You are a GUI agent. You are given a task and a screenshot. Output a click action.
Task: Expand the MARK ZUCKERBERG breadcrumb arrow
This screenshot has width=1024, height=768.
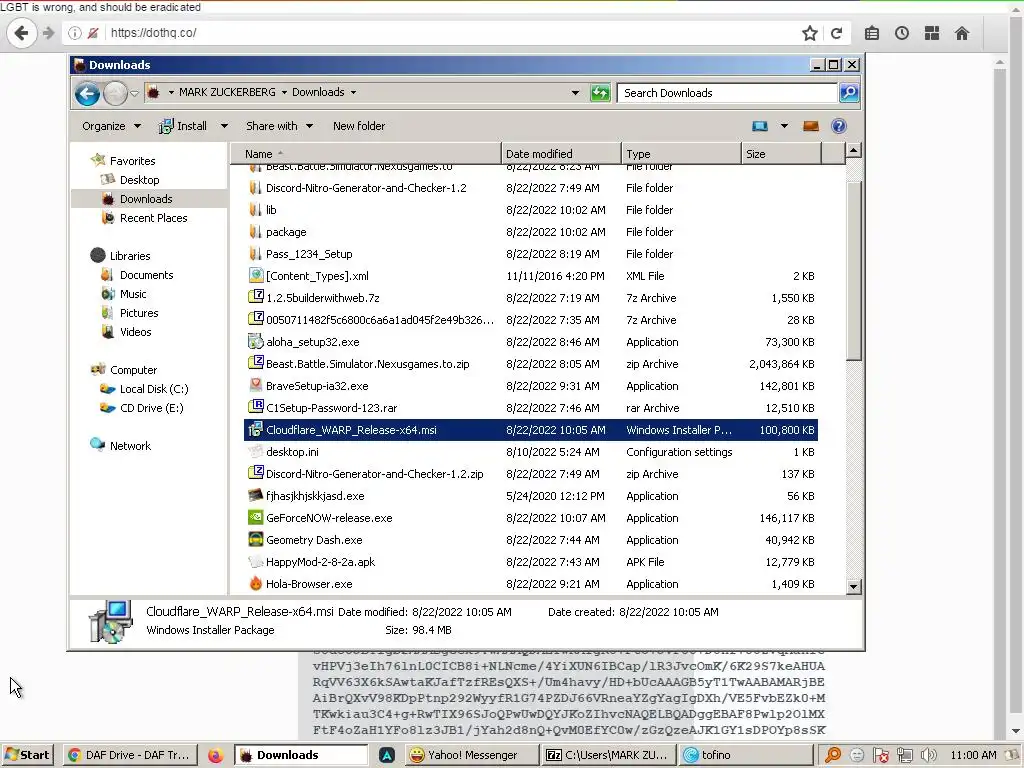tap(284, 93)
